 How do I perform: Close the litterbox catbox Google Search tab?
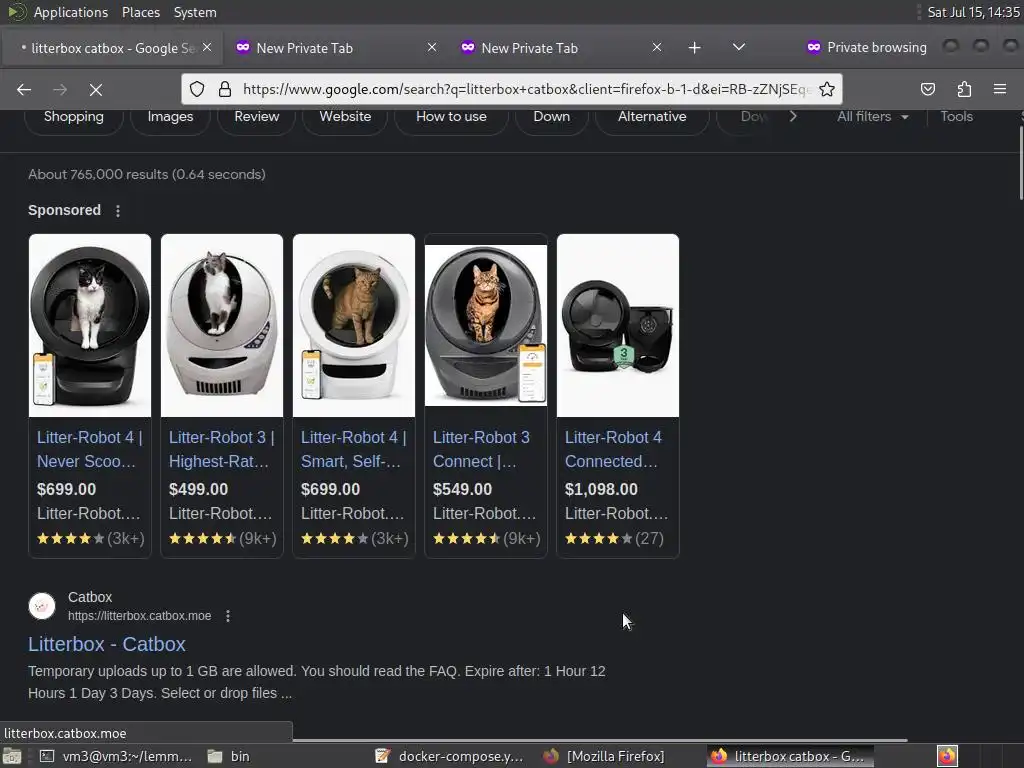(x=207, y=47)
